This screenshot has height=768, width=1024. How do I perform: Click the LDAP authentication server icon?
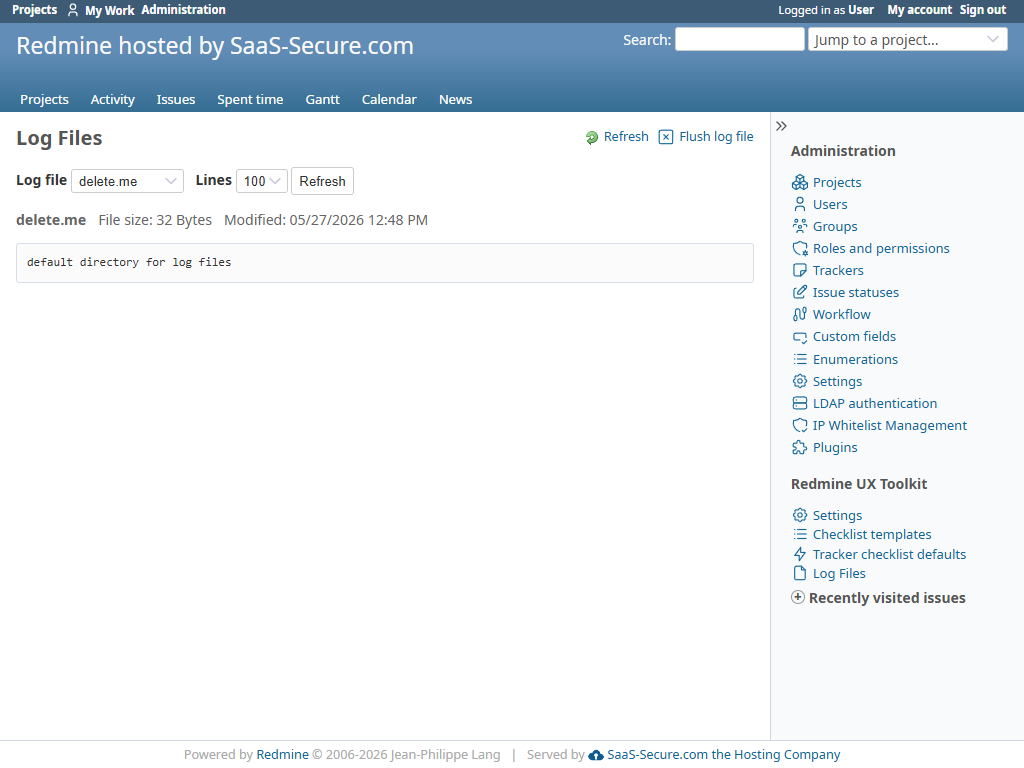799,403
